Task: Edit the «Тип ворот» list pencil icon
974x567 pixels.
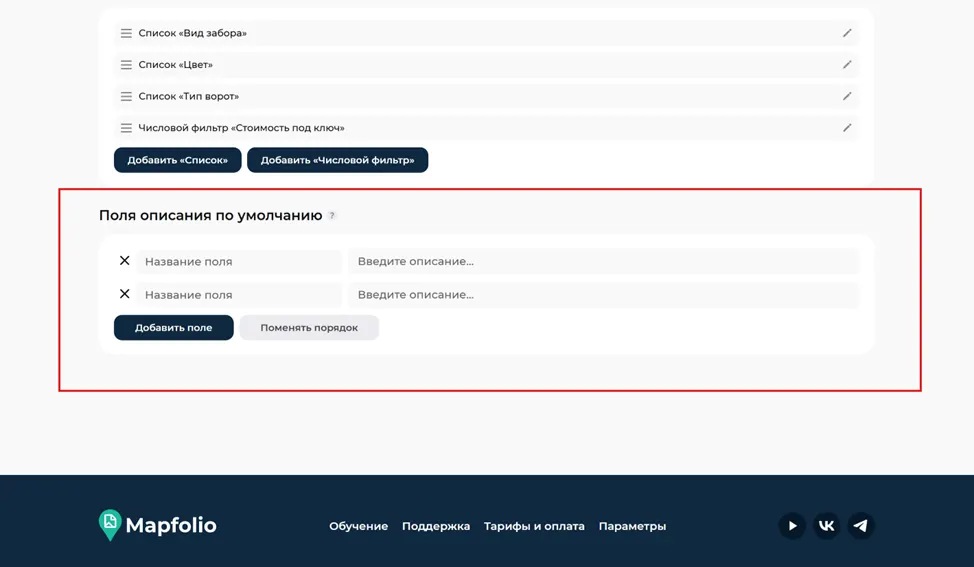Action: [x=847, y=96]
